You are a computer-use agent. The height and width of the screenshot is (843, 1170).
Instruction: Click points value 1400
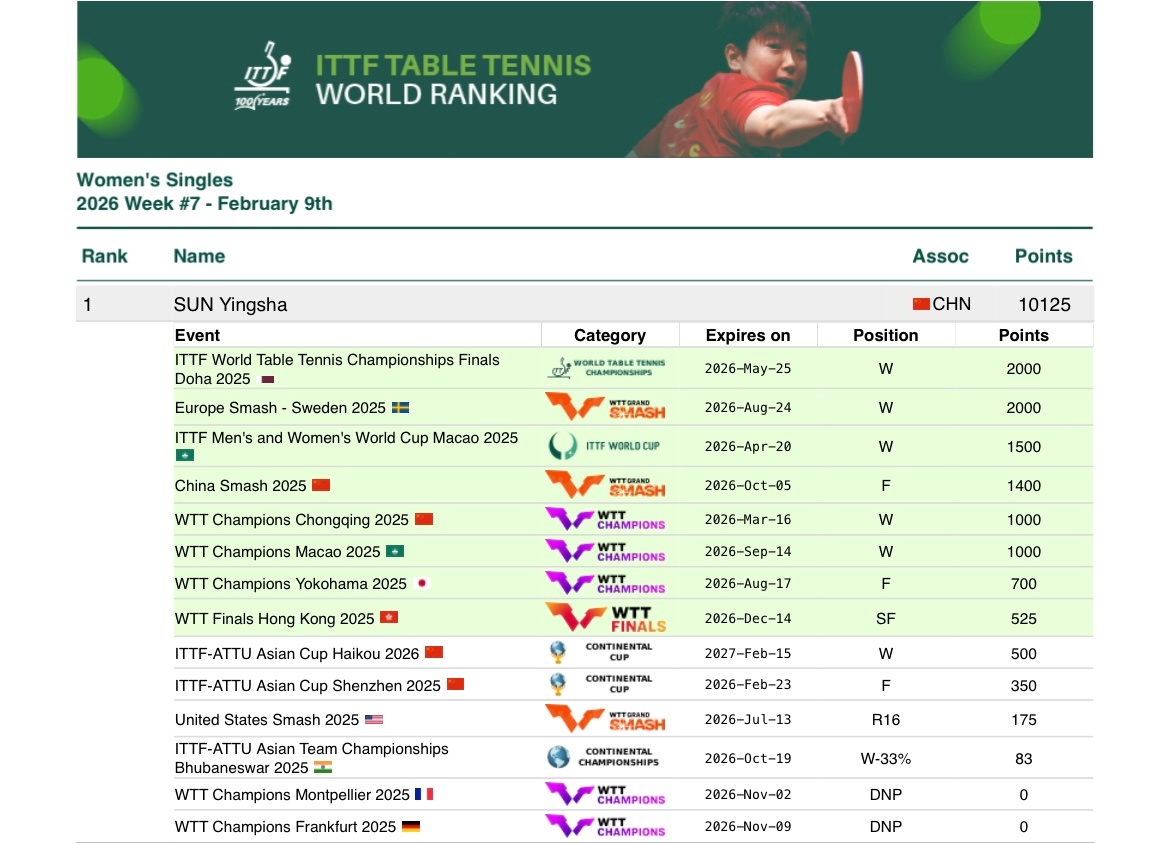click(x=1024, y=486)
